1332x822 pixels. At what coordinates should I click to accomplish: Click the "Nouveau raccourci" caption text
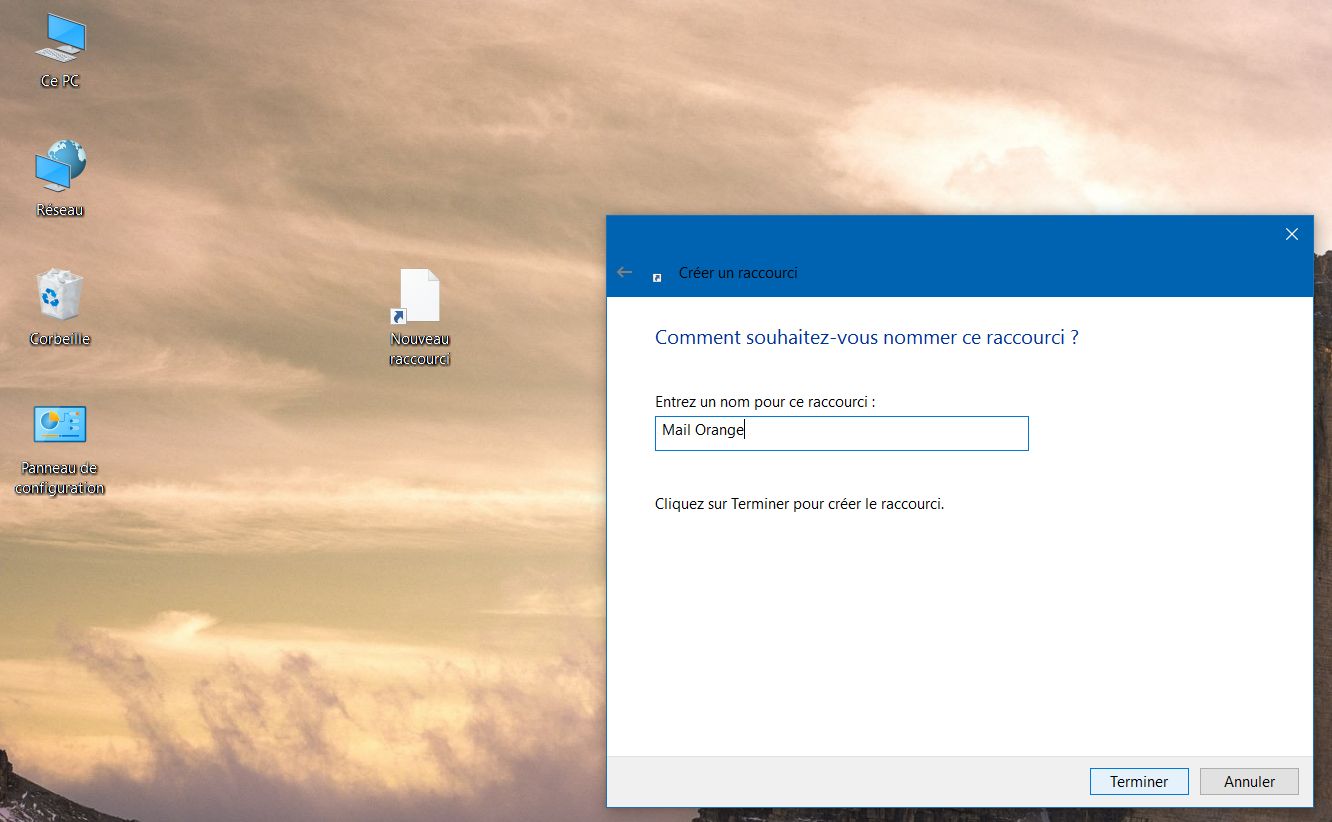pos(420,349)
